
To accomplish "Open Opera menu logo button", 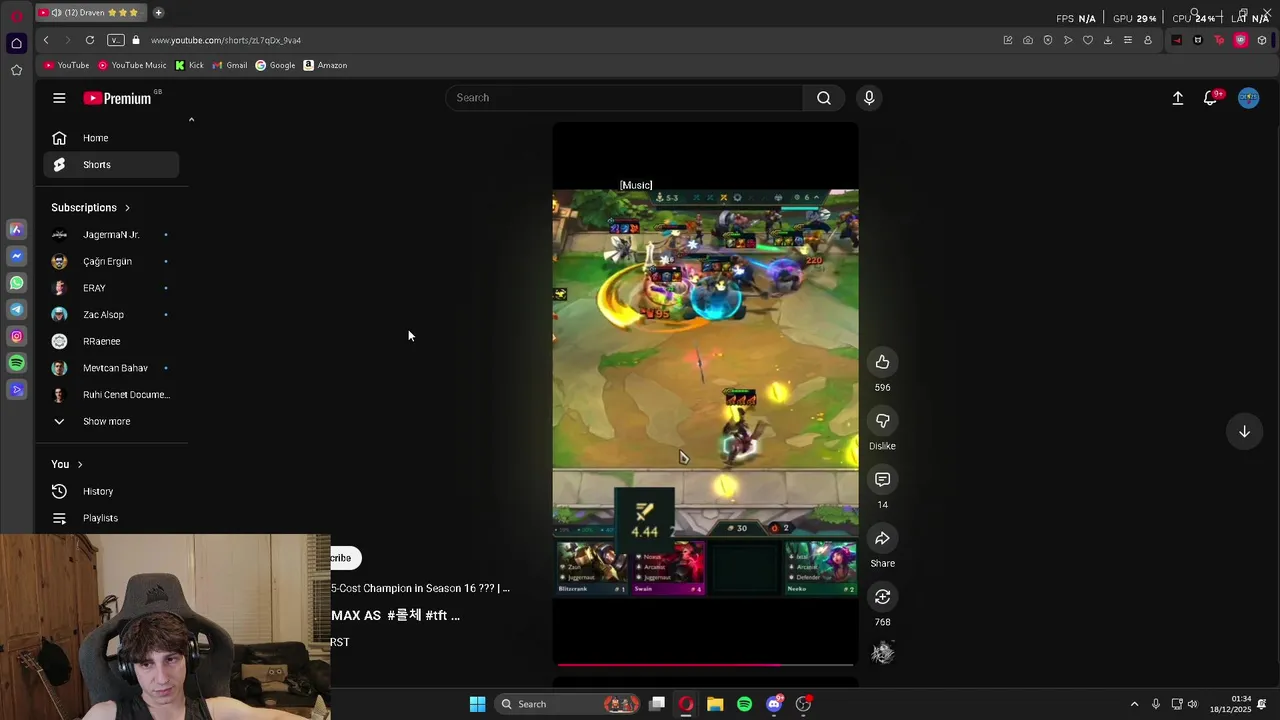I will pos(16,16).
